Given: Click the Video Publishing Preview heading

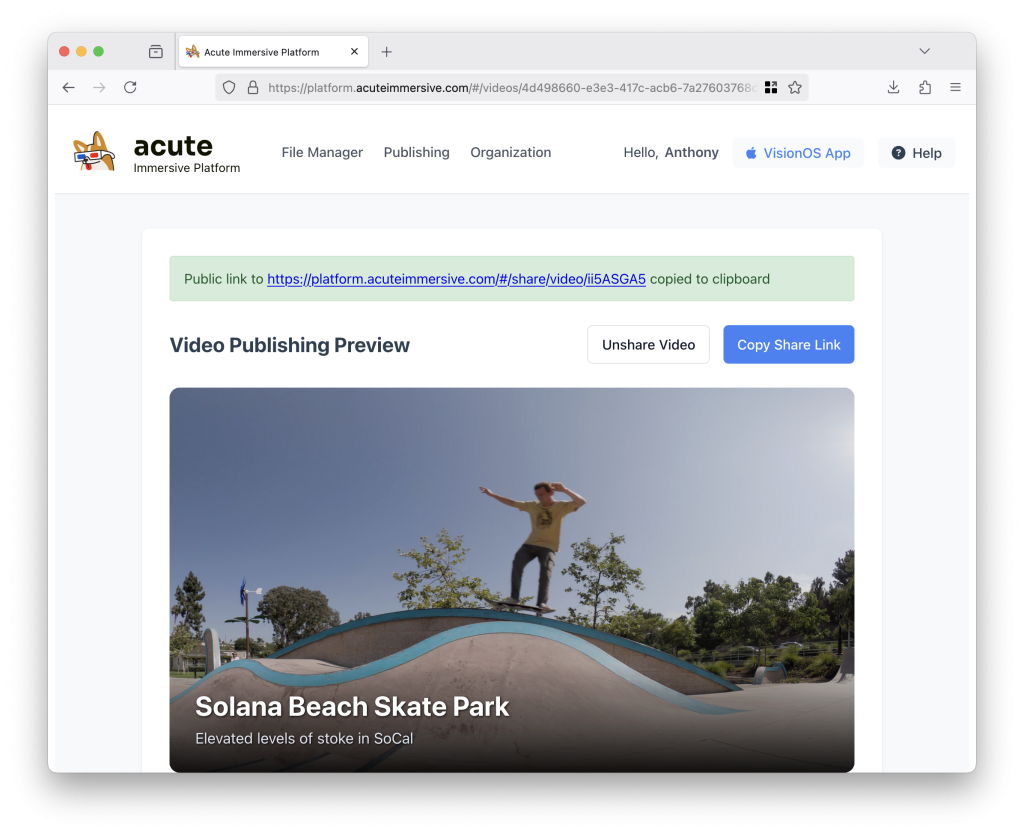Looking at the screenshot, I should click(290, 345).
